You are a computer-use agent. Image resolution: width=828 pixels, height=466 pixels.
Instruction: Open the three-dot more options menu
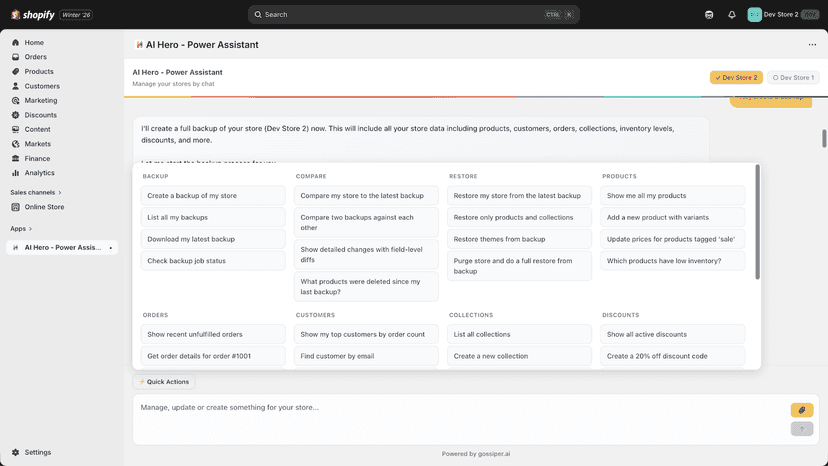click(812, 44)
